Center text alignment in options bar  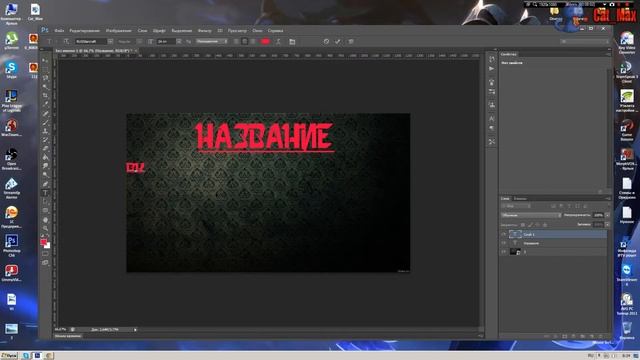[x=244, y=41]
